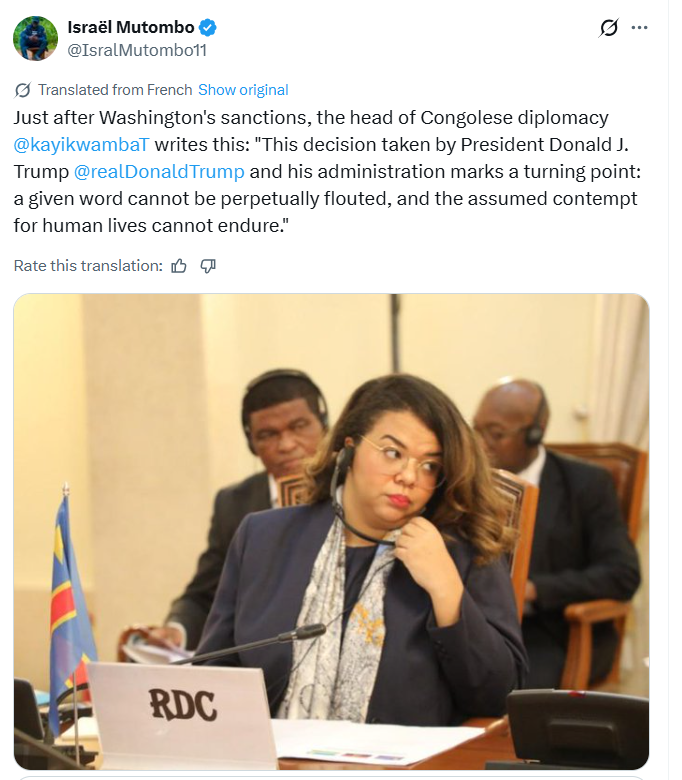Click the translation icon before 'Translated from French'

coord(23,90)
